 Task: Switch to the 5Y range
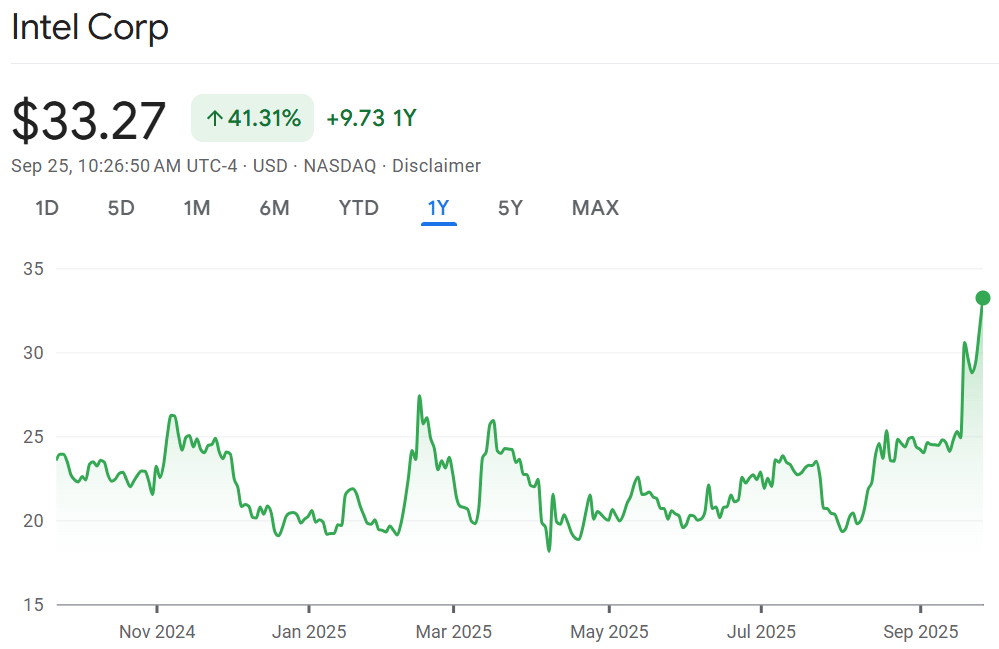coord(510,208)
